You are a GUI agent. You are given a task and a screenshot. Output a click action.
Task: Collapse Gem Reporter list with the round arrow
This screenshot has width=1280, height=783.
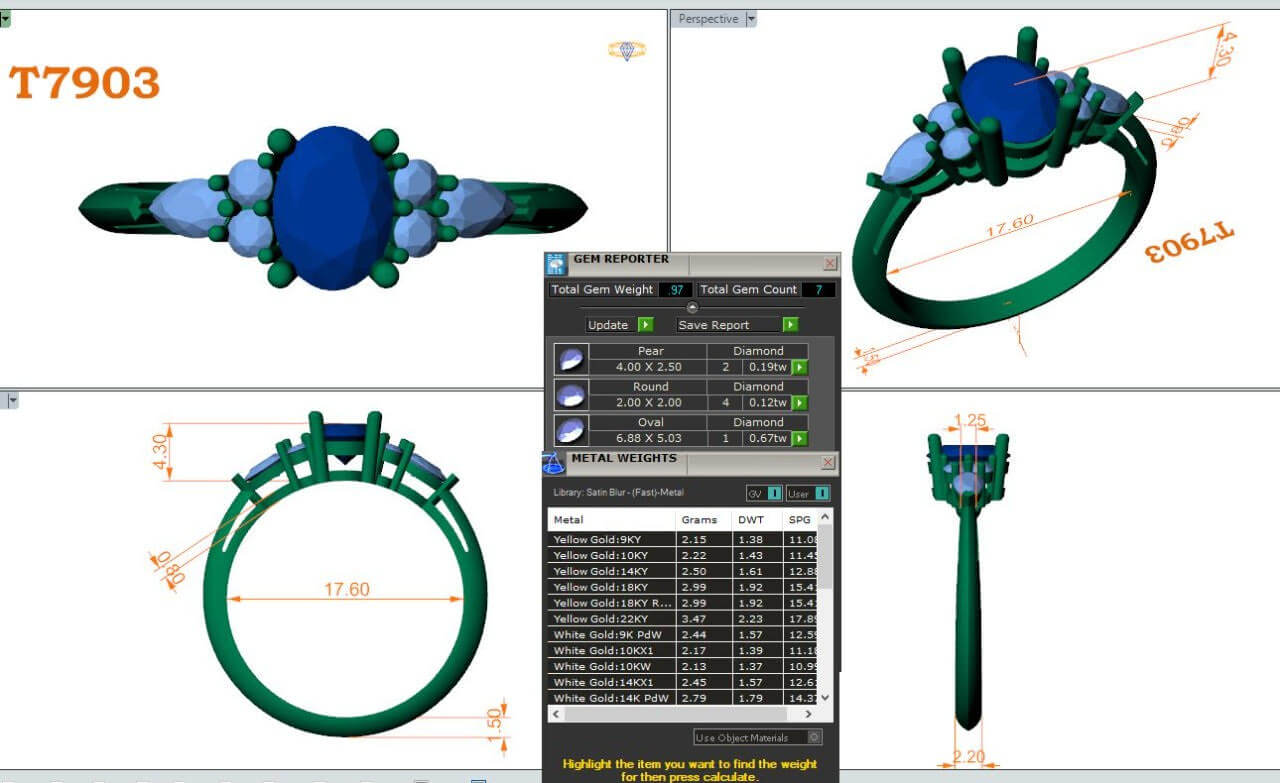tap(692, 307)
